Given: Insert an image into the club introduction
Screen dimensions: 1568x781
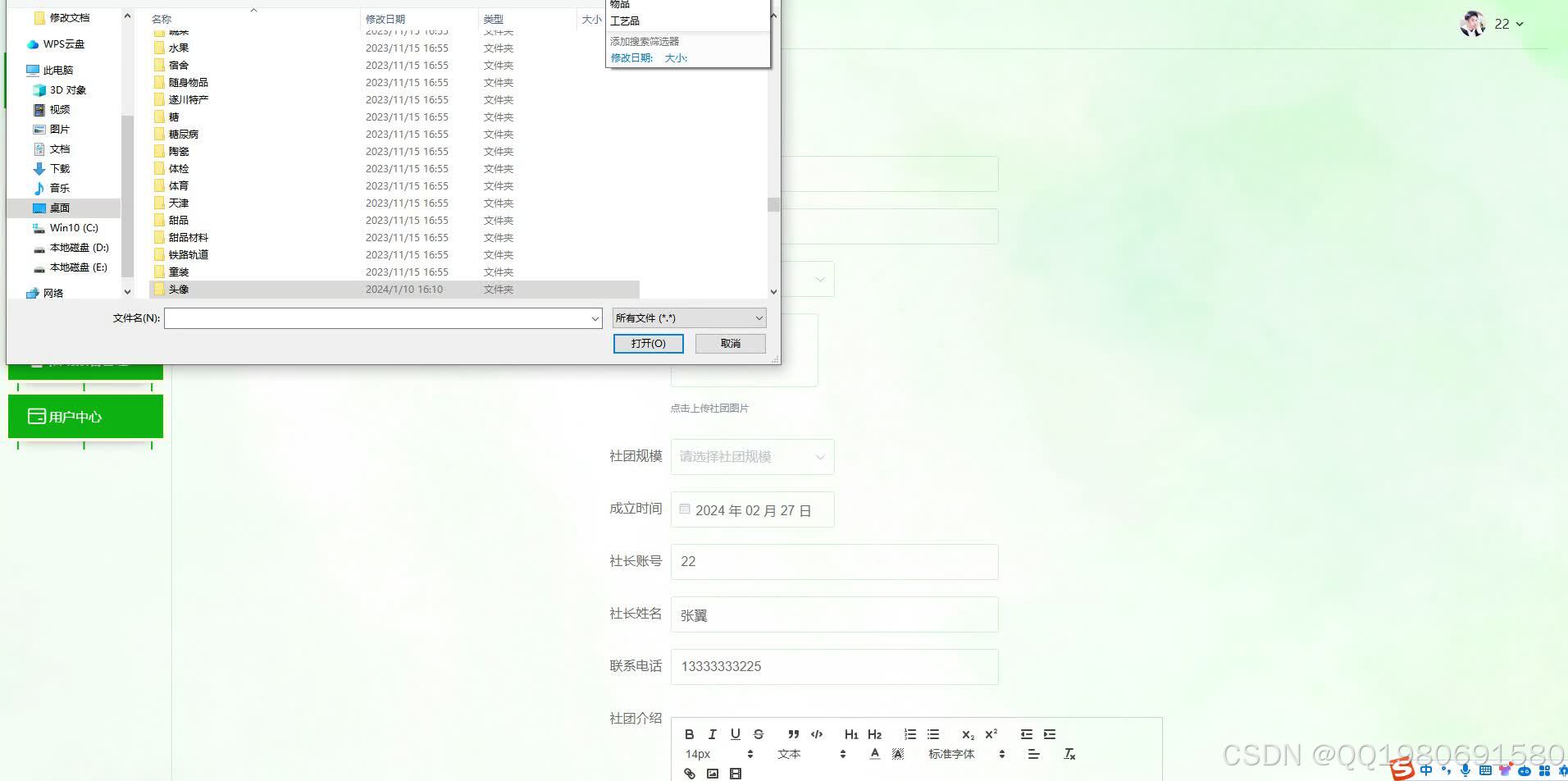Looking at the screenshot, I should click(713, 772).
